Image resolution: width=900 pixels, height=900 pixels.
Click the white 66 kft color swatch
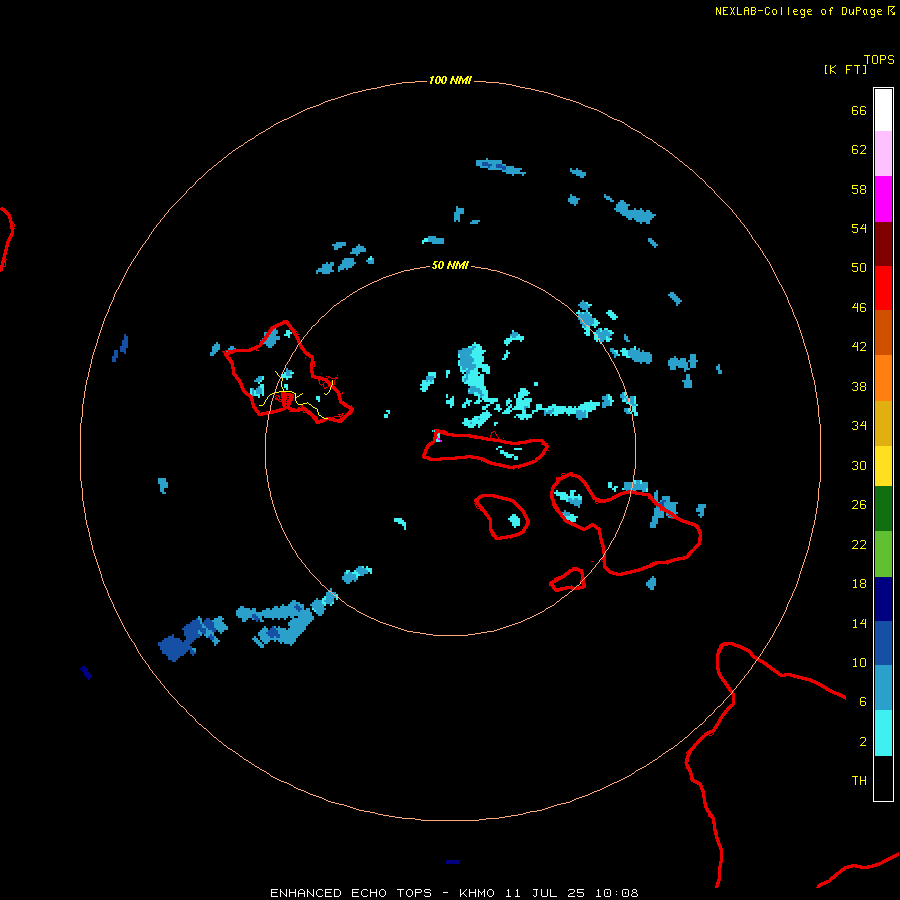click(883, 110)
